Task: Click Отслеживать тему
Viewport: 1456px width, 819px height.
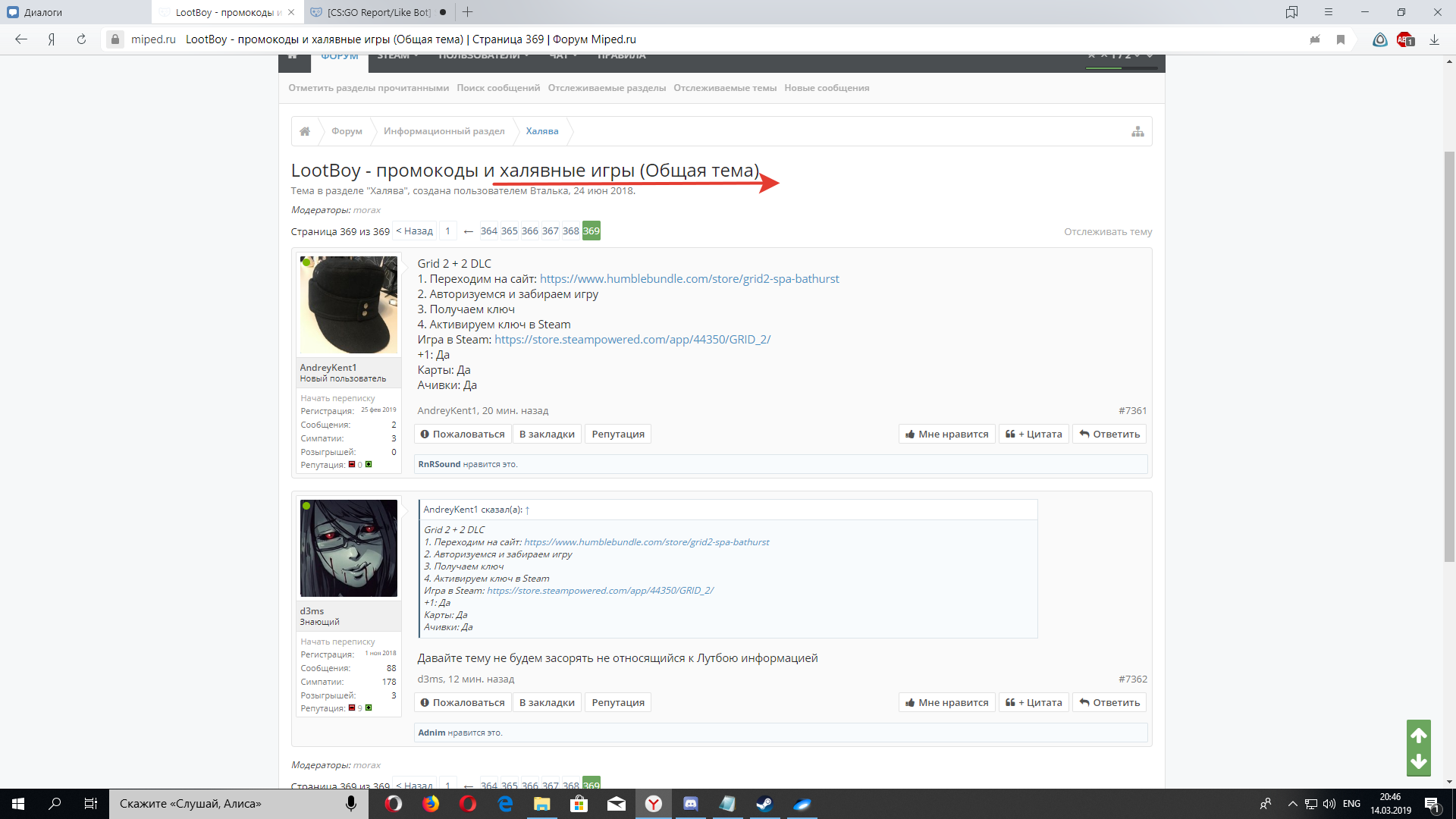Action: [x=1108, y=232]
